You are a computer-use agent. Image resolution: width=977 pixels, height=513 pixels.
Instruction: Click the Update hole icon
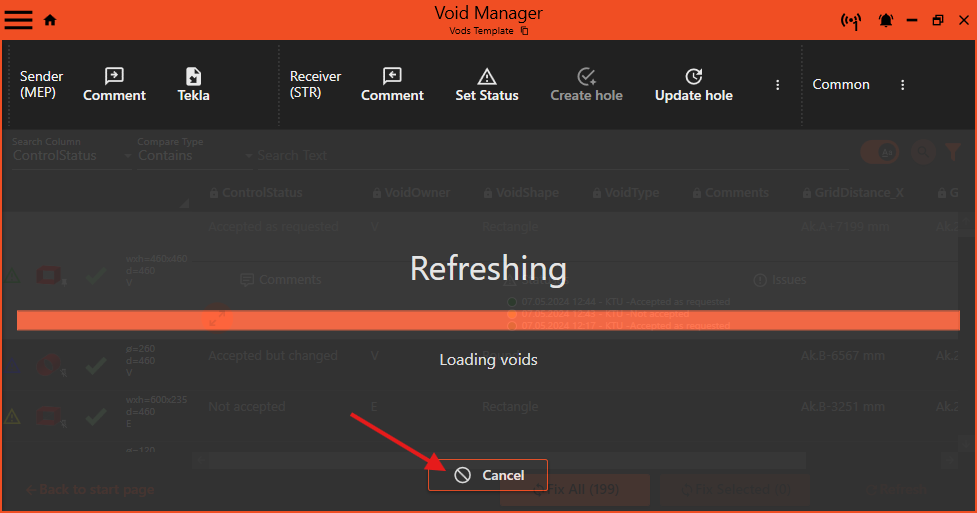[694, 76]
